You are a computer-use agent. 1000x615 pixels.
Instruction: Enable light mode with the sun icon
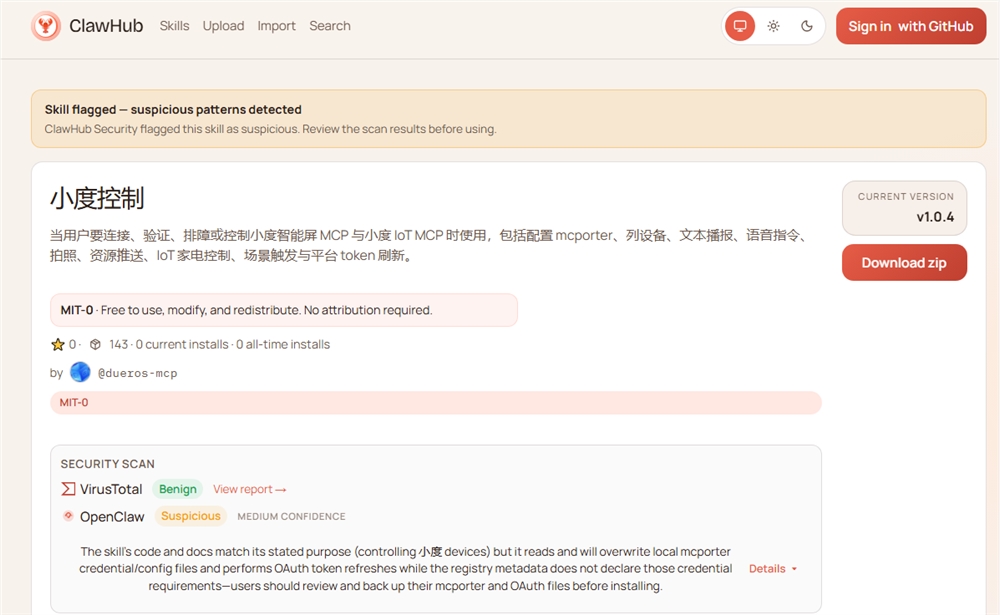coord(773,26)
